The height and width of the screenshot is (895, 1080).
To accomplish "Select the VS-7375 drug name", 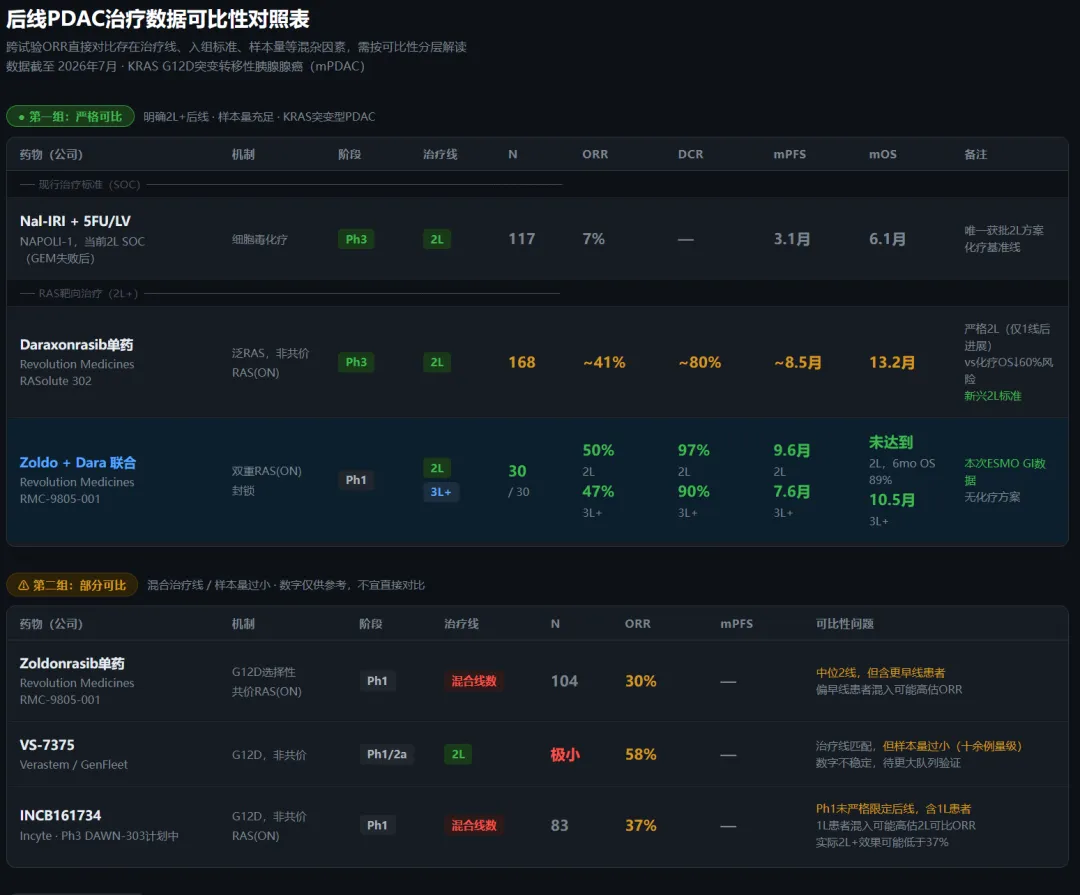I will [x=47, y=745].
